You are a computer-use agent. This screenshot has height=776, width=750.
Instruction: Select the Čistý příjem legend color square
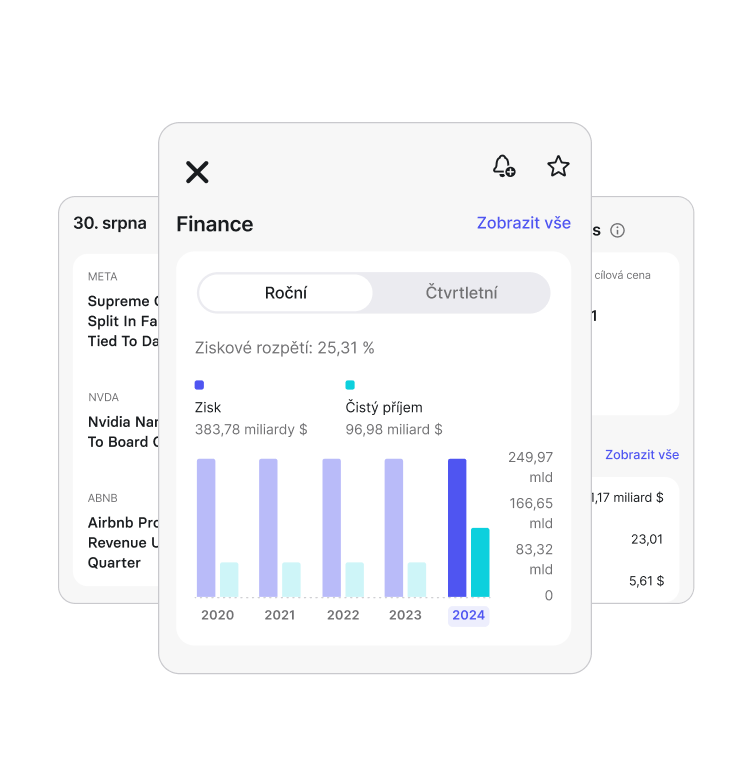[350, 385]
